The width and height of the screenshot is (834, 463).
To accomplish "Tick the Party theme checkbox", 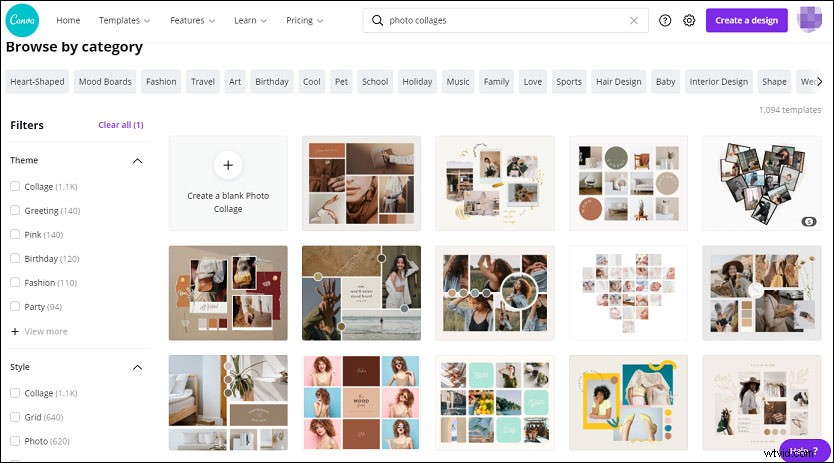I will coord(15,306).
